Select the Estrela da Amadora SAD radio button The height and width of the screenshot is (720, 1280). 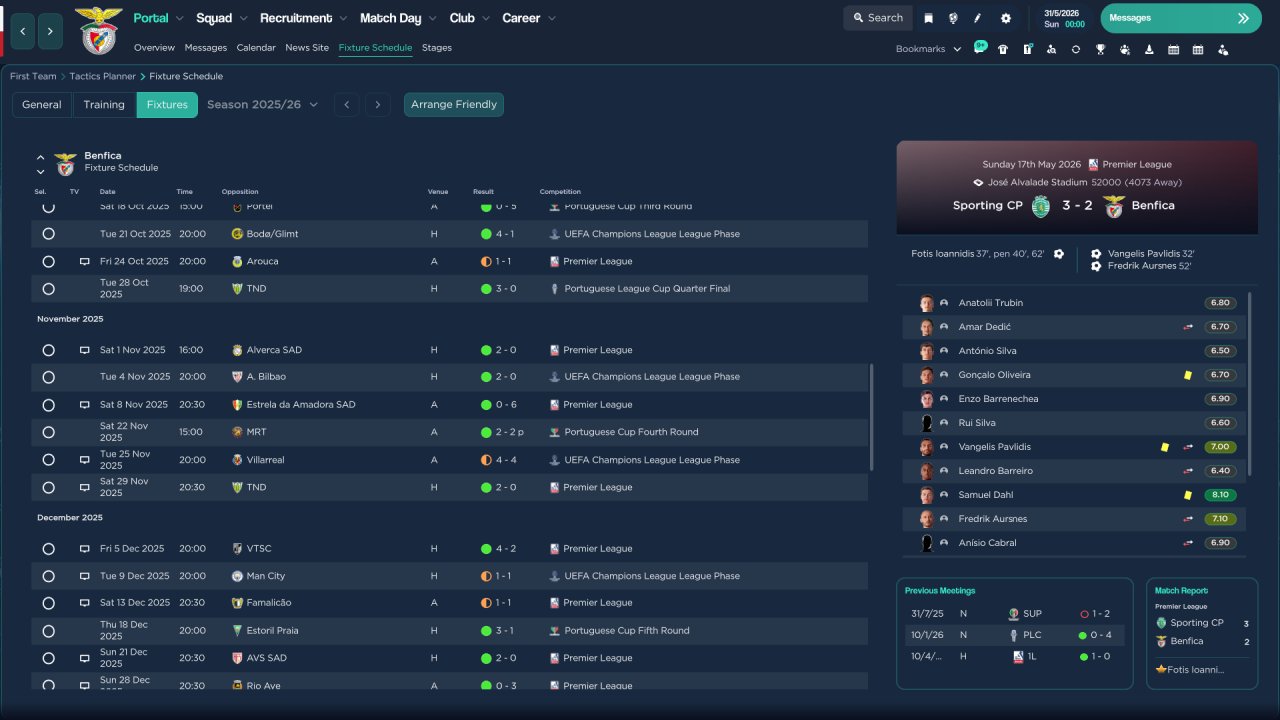click(48, 405)
